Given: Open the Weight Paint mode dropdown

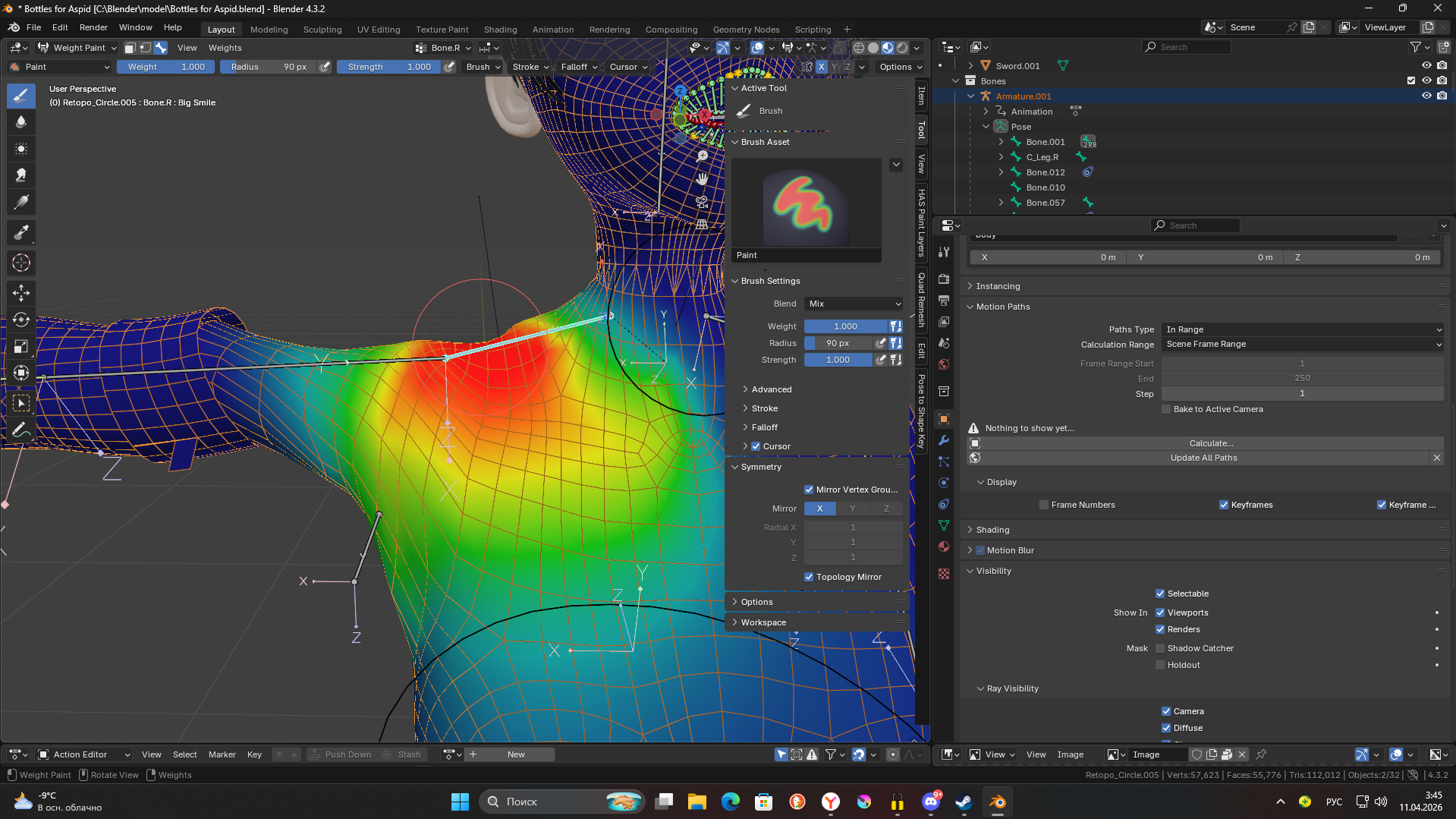Looking at the screenshot, I should click(x=77, y=47).
